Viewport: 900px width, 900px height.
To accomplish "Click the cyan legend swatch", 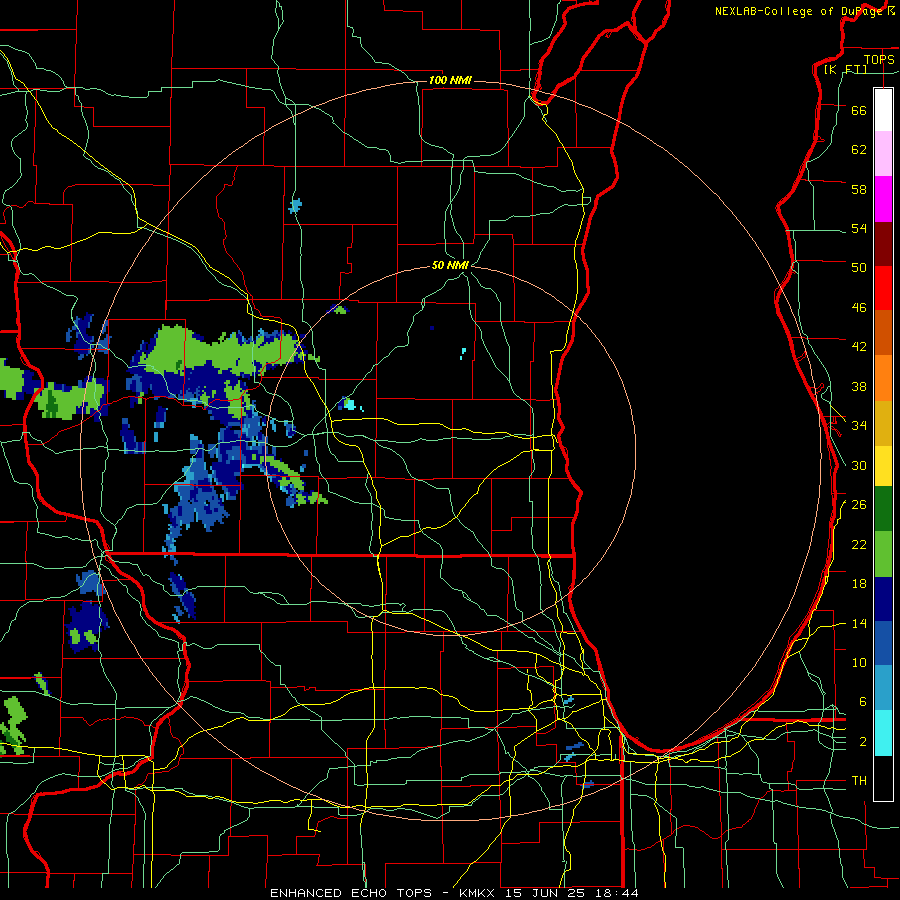I will click(883, 733).
